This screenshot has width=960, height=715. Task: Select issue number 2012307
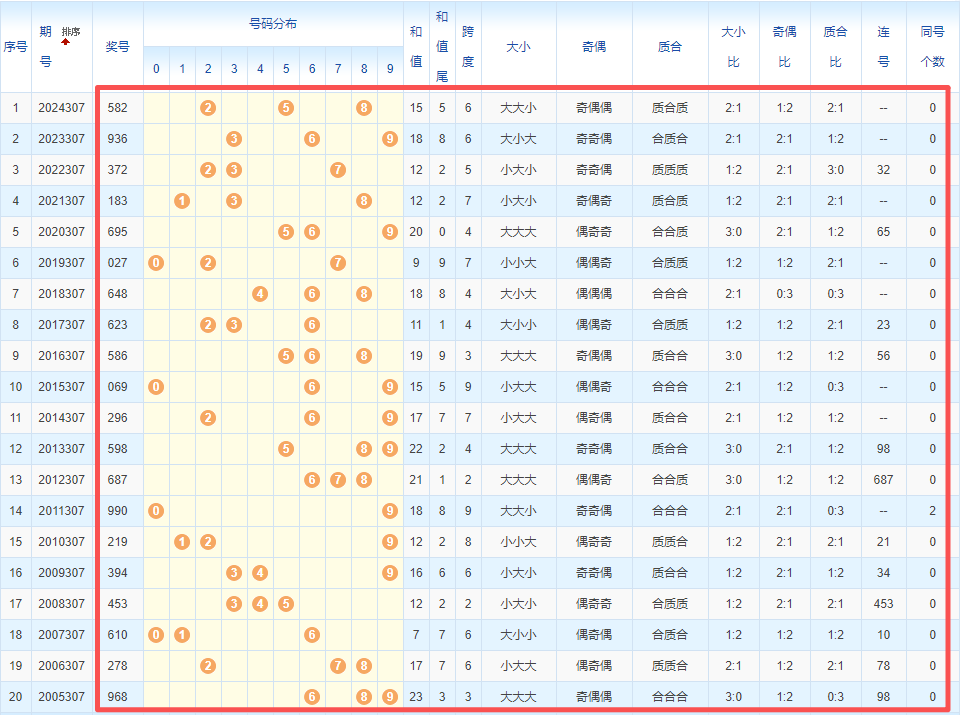pos(61,480)
